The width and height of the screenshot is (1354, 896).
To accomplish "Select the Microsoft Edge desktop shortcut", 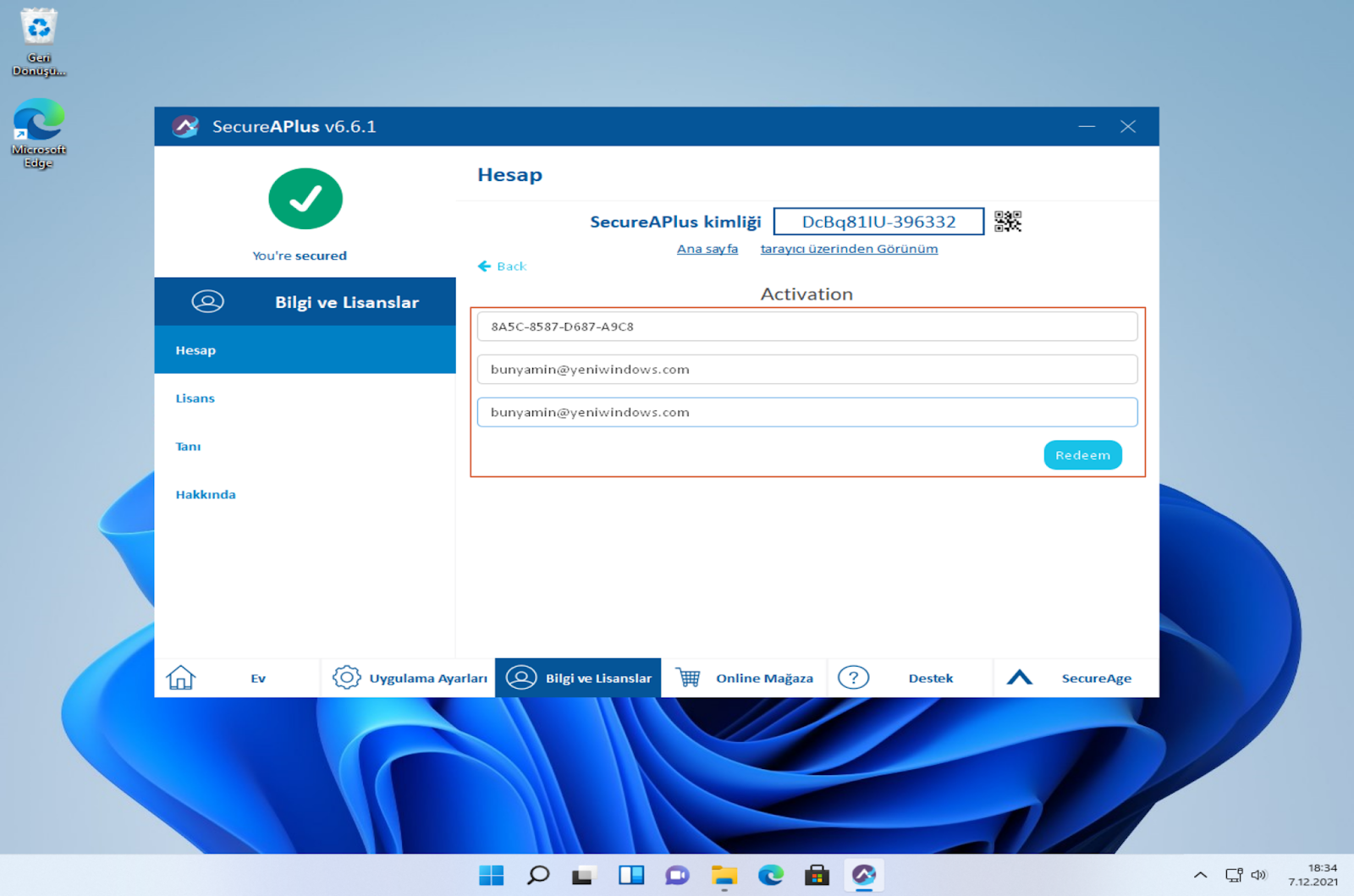I will pos(38,134).
